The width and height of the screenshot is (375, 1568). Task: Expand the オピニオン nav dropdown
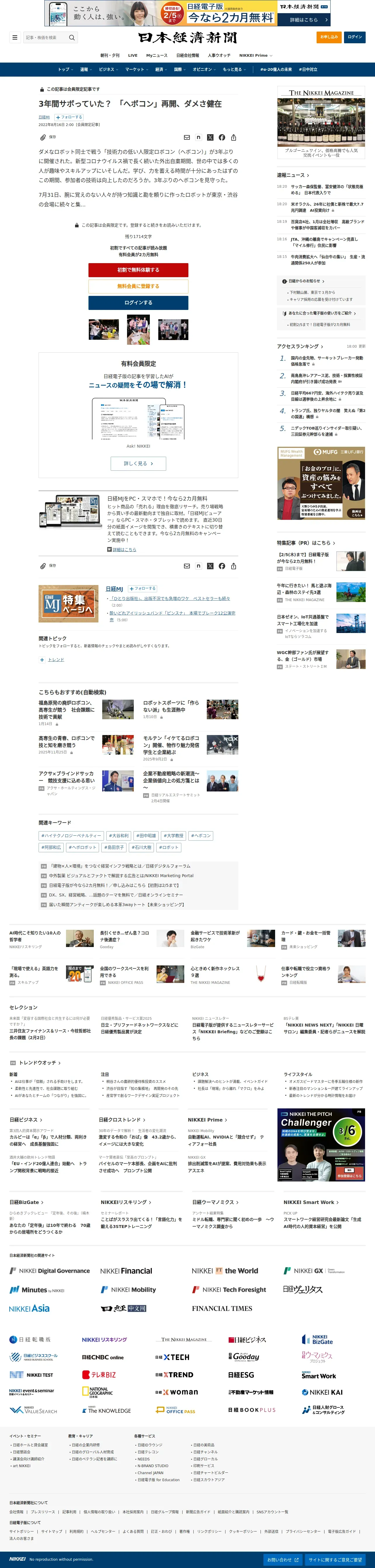coord(204,69)
